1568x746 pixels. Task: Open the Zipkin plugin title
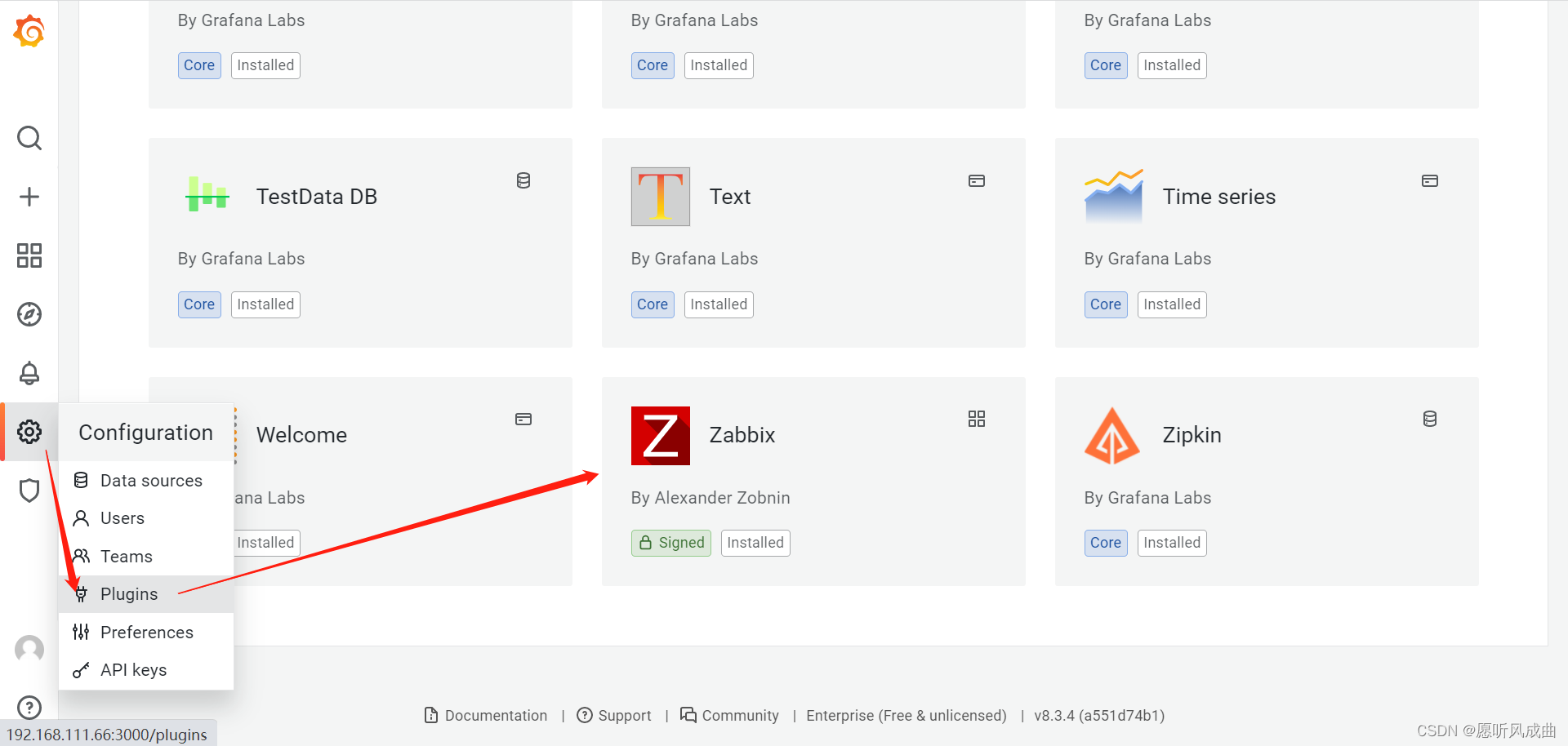[x=1192, y=435]
